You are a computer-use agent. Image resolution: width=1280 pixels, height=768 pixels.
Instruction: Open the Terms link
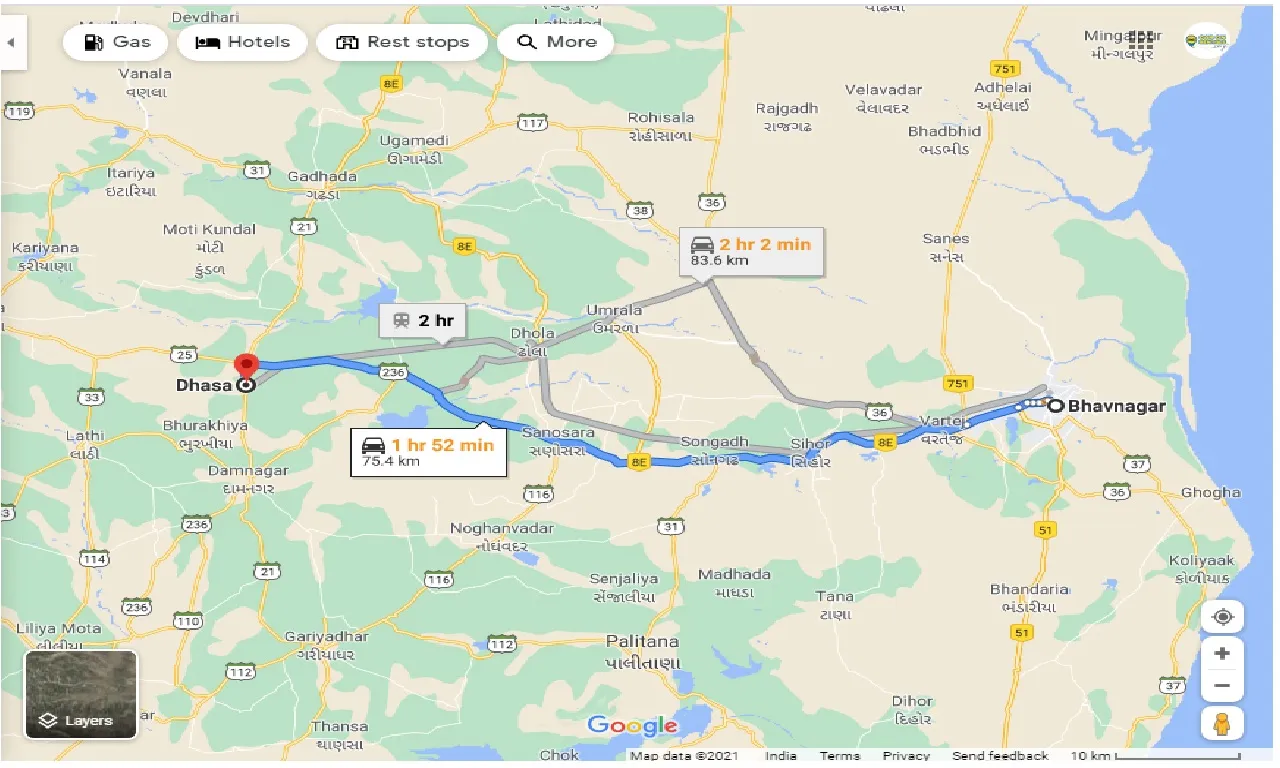[840, 756]
